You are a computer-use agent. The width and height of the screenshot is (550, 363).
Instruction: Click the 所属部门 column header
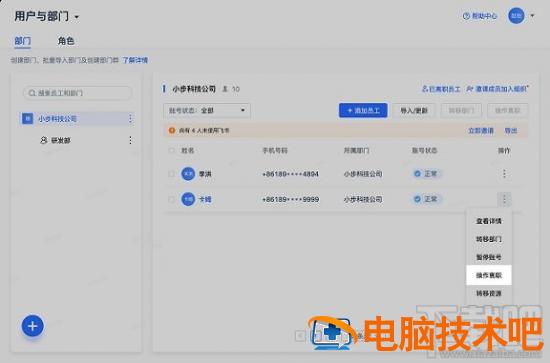(x=356, y=150)
